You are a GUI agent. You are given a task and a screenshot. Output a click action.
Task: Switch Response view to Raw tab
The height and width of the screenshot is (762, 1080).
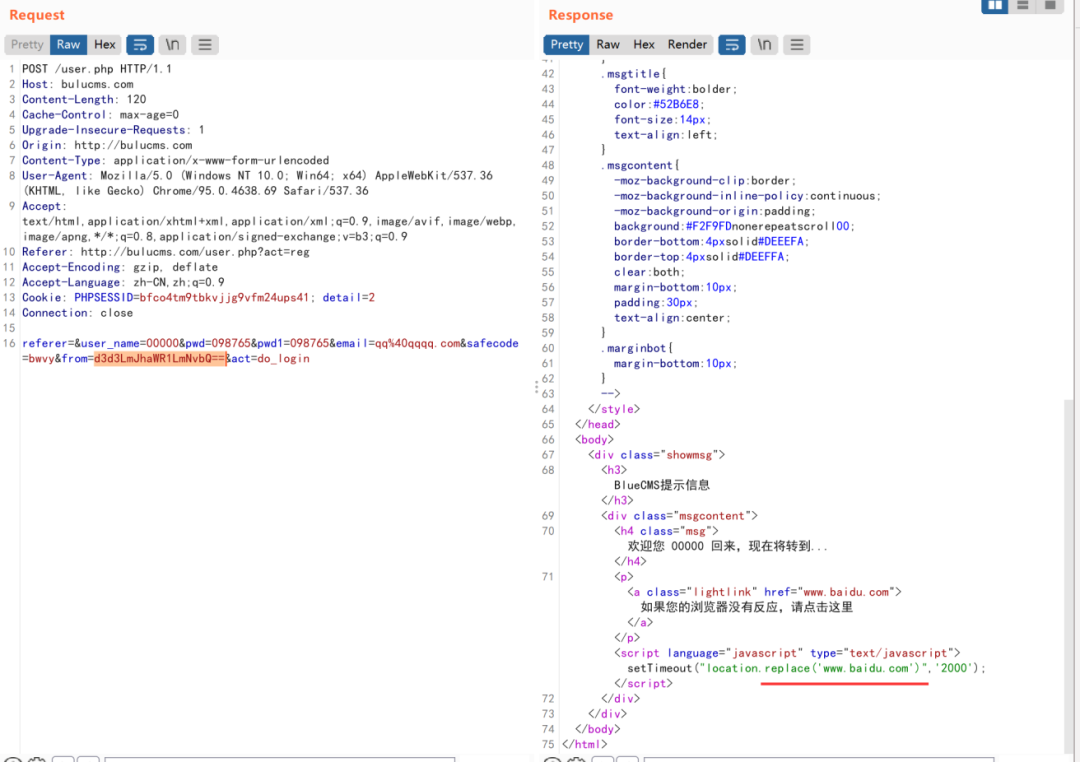pos(608,44)
